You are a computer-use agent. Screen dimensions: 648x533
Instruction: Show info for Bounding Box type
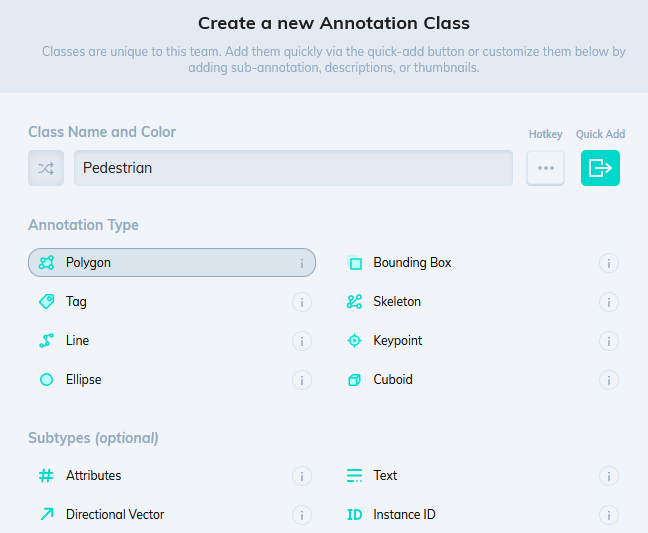coord(609,263)
